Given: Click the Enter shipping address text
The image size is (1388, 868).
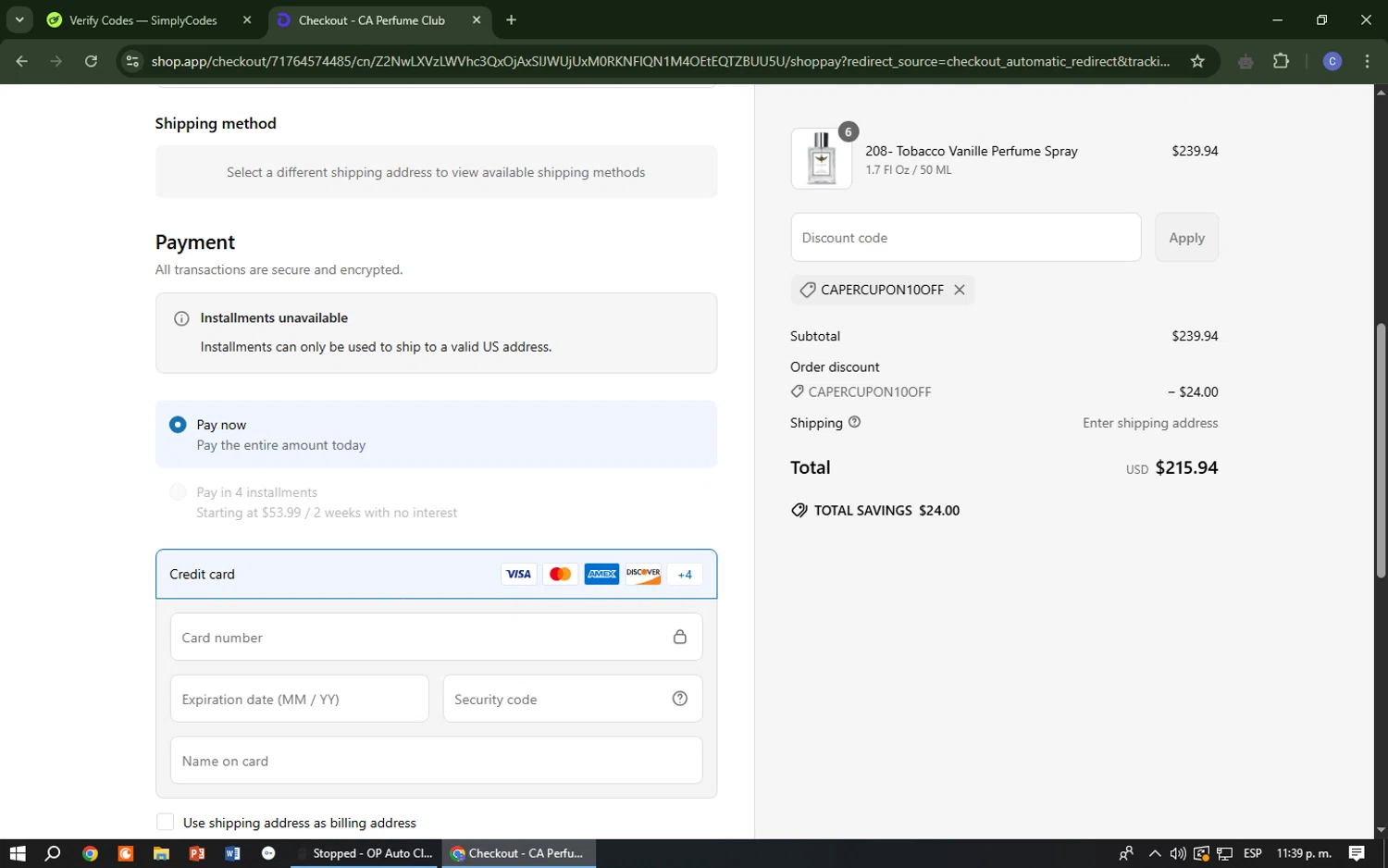Looking at the screenshot, I should tap(1150, 423).
